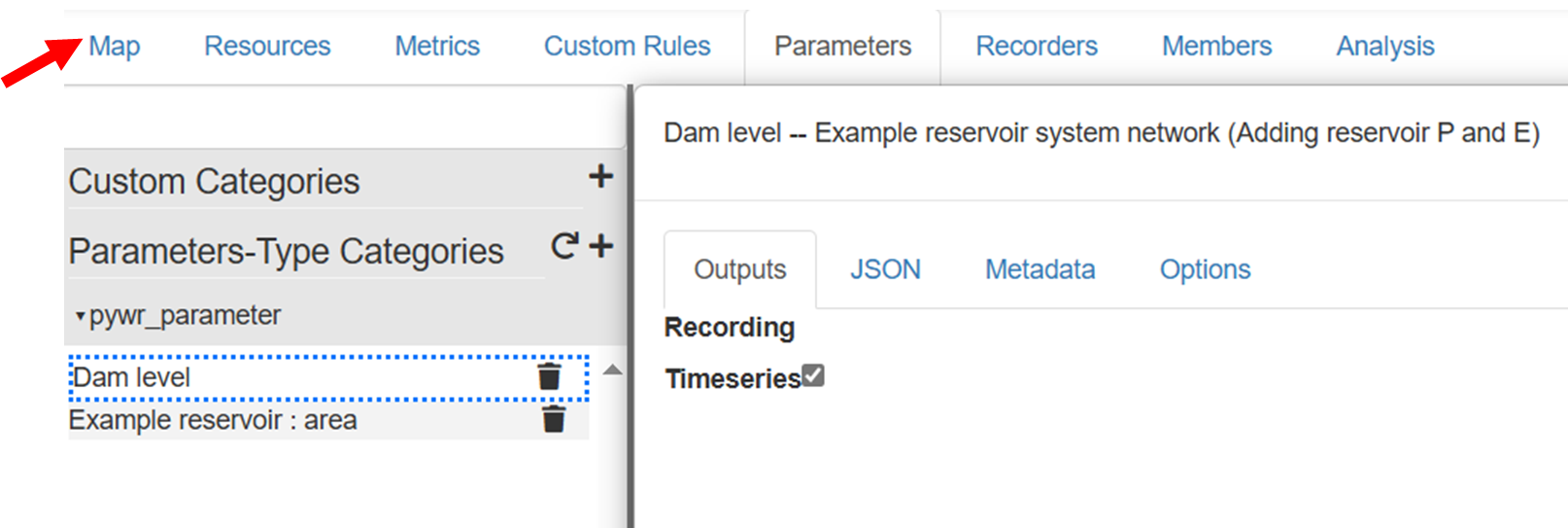
Task: Open the Metadata sub-tab
Action: (x=1040, y=269)
